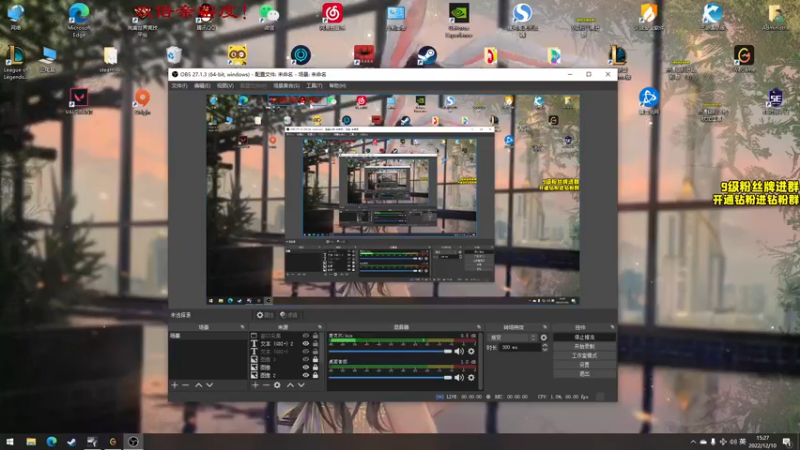The height and width of the screenshot is (450, 800).
Task: Toggle lock on 窗口采集 source
Action: coord(315,336)
